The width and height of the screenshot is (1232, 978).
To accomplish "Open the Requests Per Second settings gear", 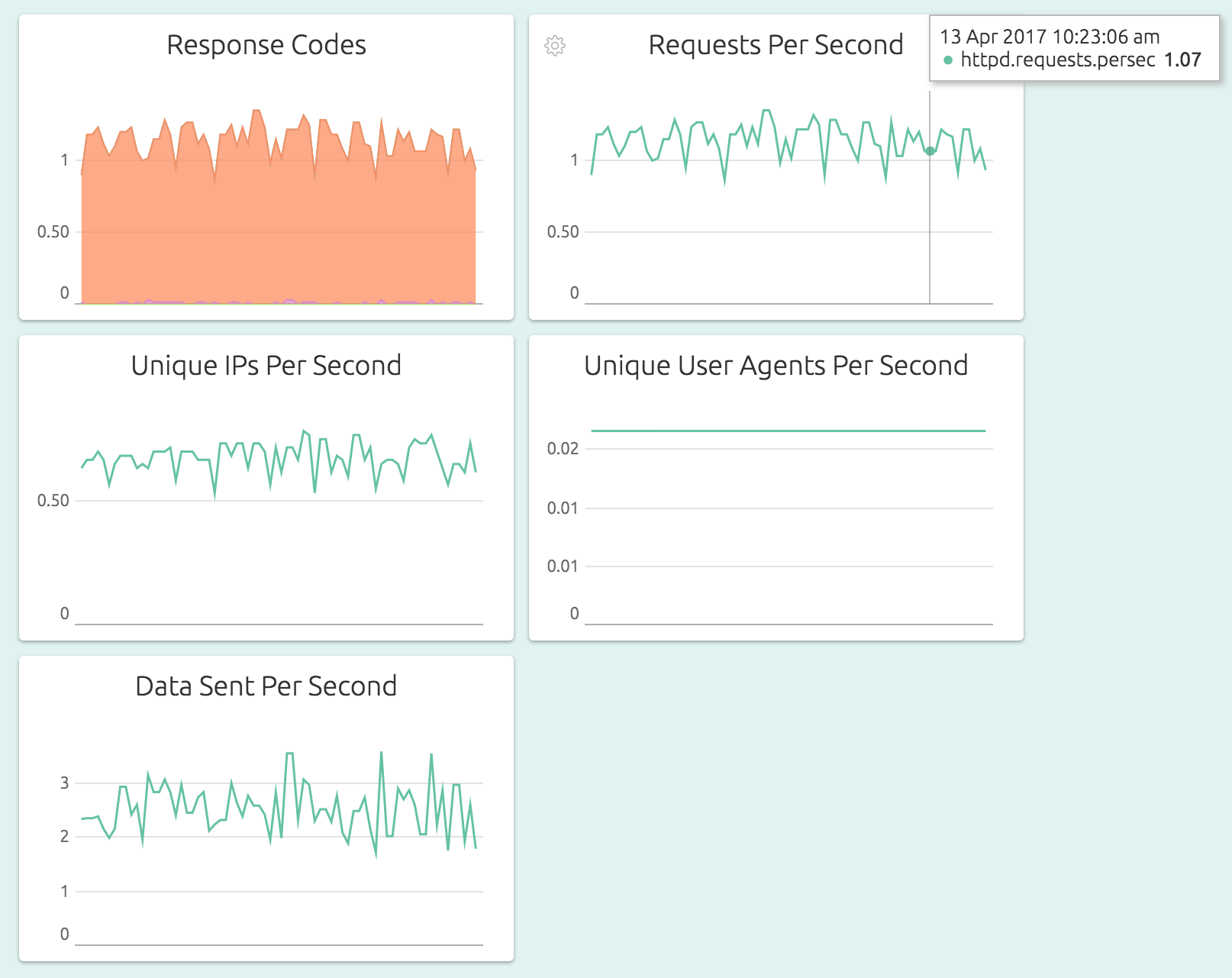I will coord(555,46).
